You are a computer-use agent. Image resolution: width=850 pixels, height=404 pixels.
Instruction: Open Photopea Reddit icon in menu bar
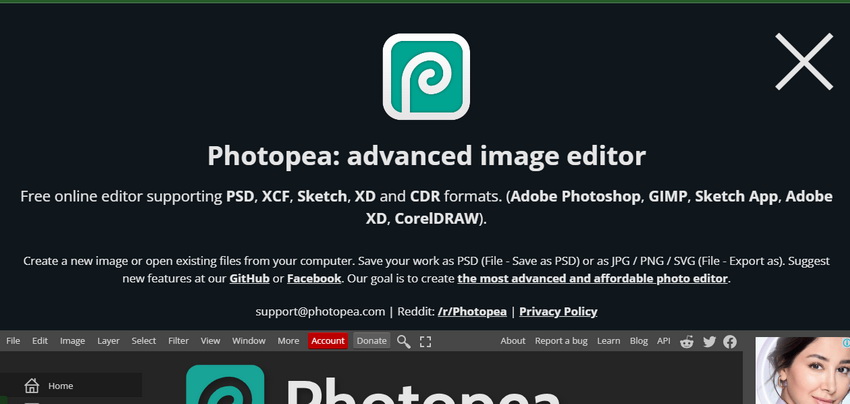[687, 341]
